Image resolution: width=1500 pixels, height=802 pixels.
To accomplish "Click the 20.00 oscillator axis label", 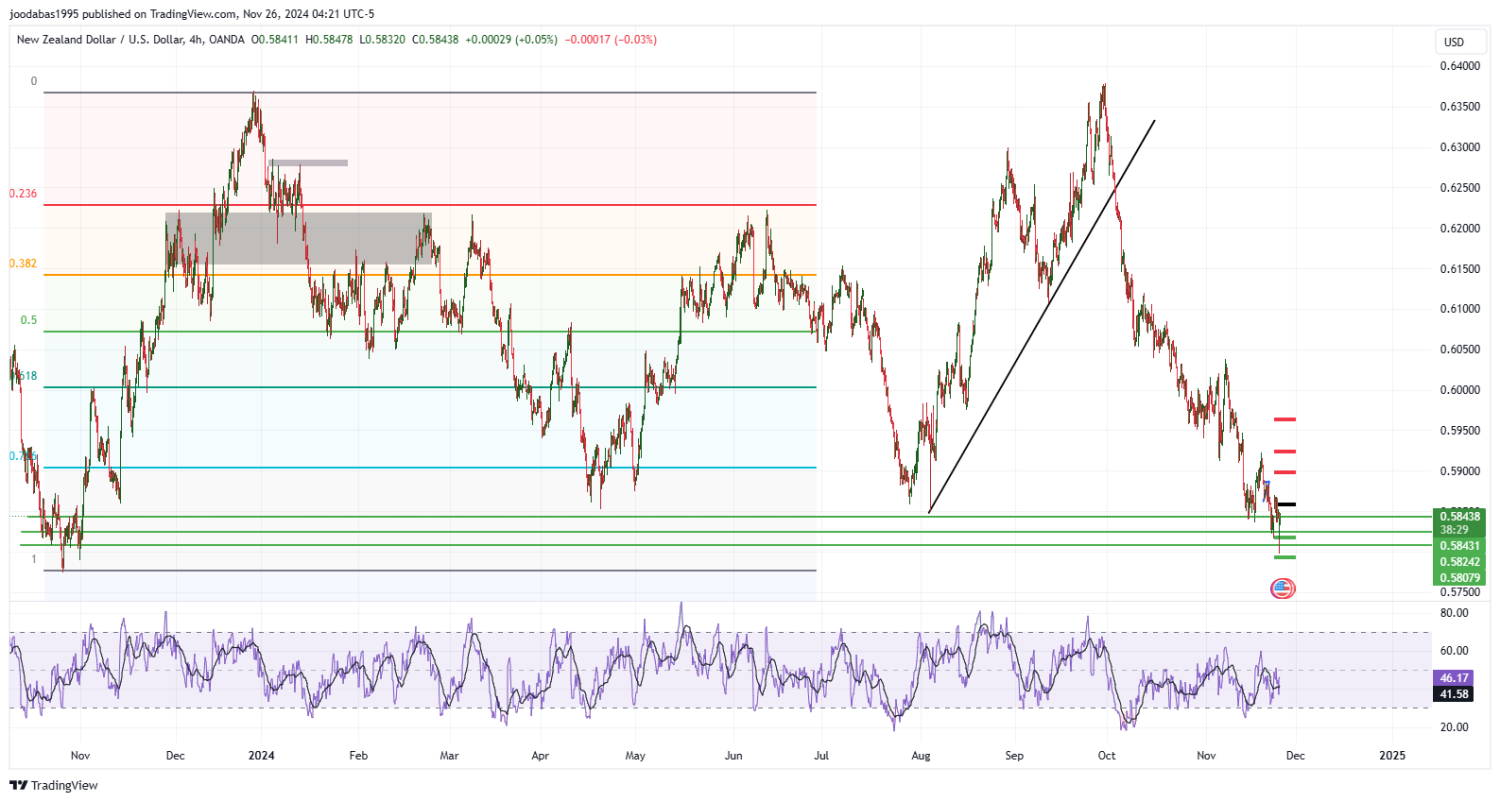I will coord(1455,727).
